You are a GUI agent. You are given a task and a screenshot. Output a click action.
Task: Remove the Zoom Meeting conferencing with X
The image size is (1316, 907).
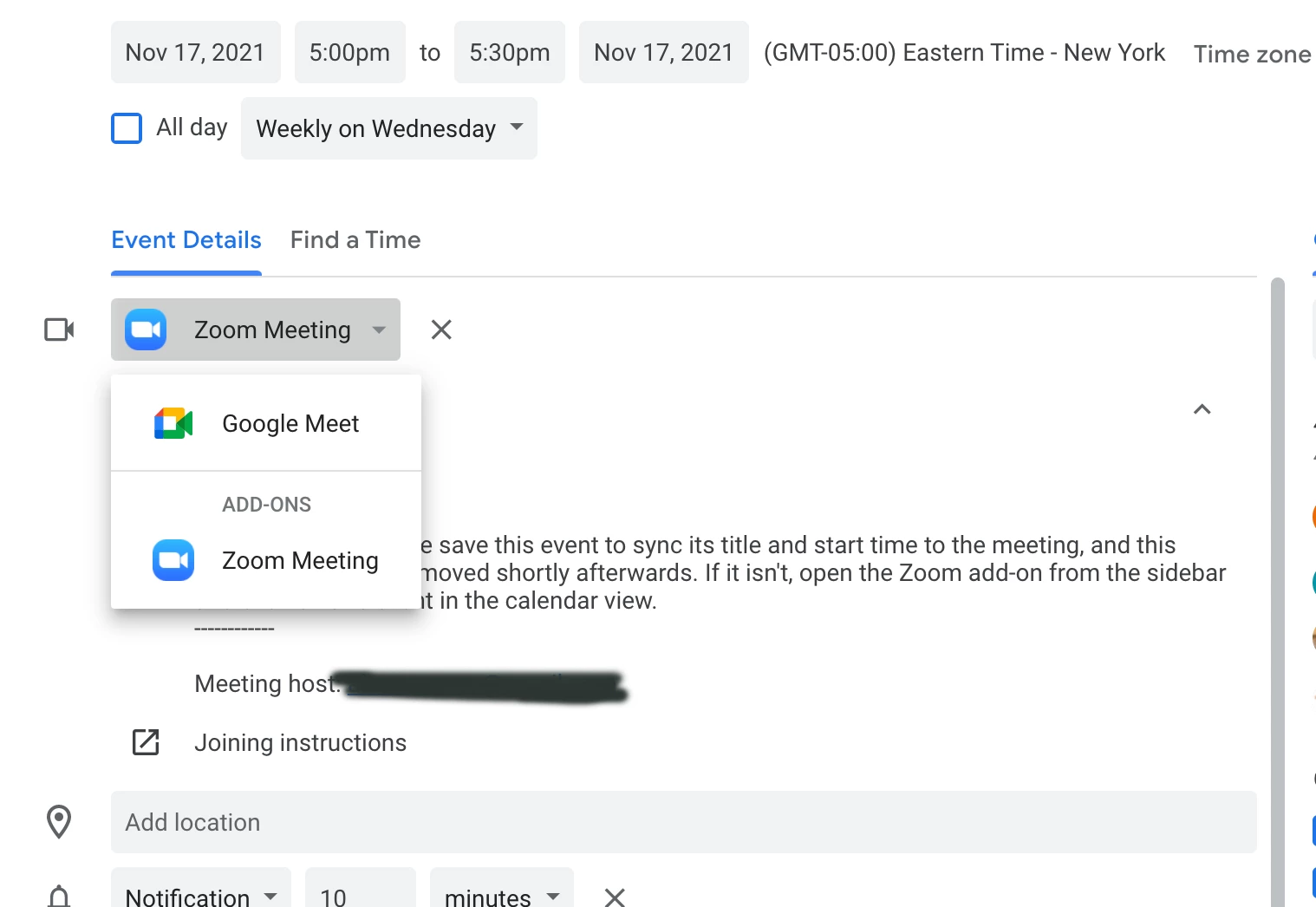441,330
